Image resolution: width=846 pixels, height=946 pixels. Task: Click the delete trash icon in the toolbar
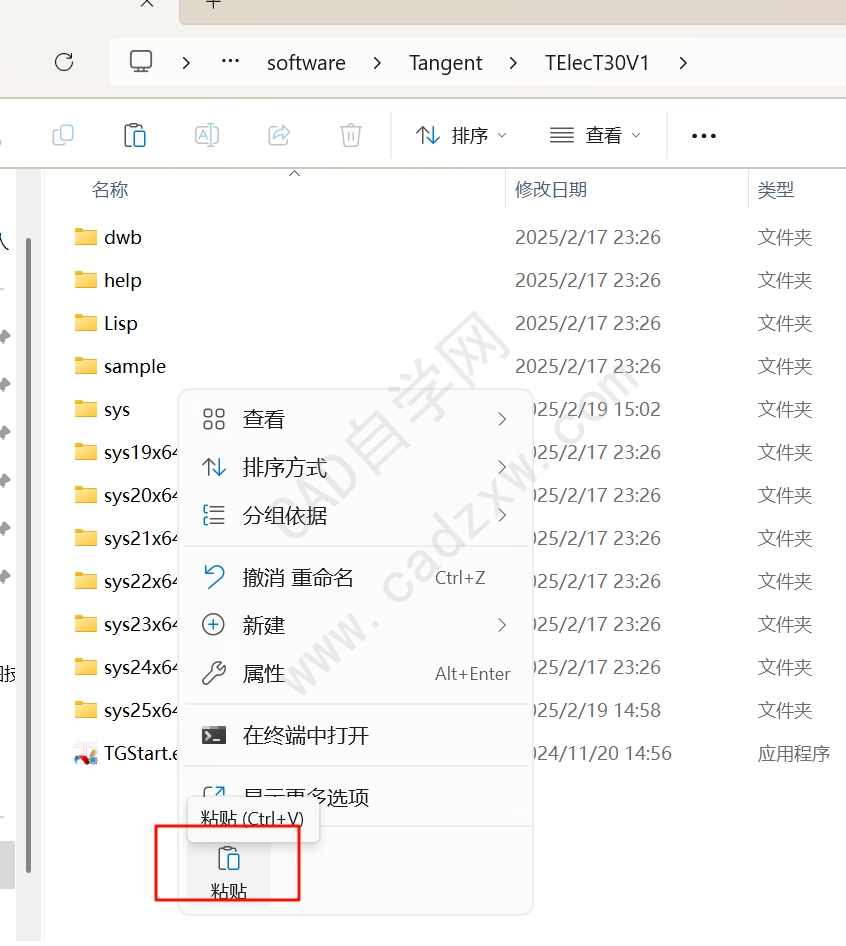pyautogui.click(x=351, y=135)
